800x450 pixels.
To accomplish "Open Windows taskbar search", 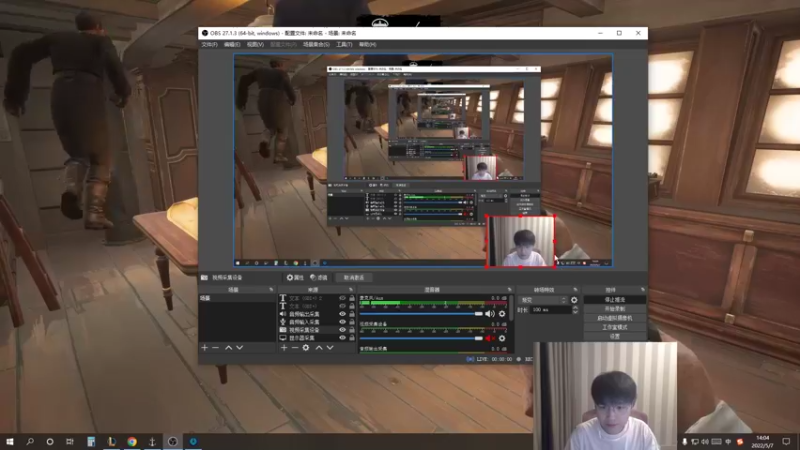I will tap(30, 441).
